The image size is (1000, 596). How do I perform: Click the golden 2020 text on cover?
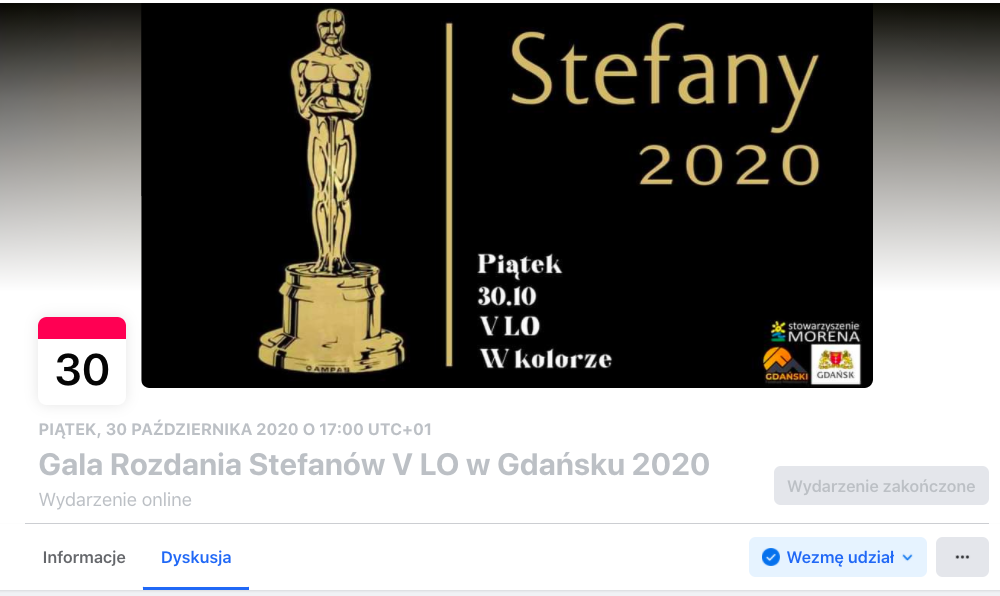[729, 165]
